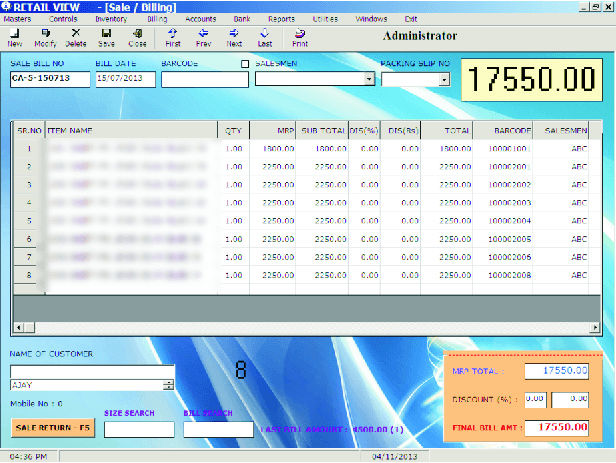The image size is (616, 463).
Task: Click the grid scrollbar right arrow
Action: tap(596, 327)
